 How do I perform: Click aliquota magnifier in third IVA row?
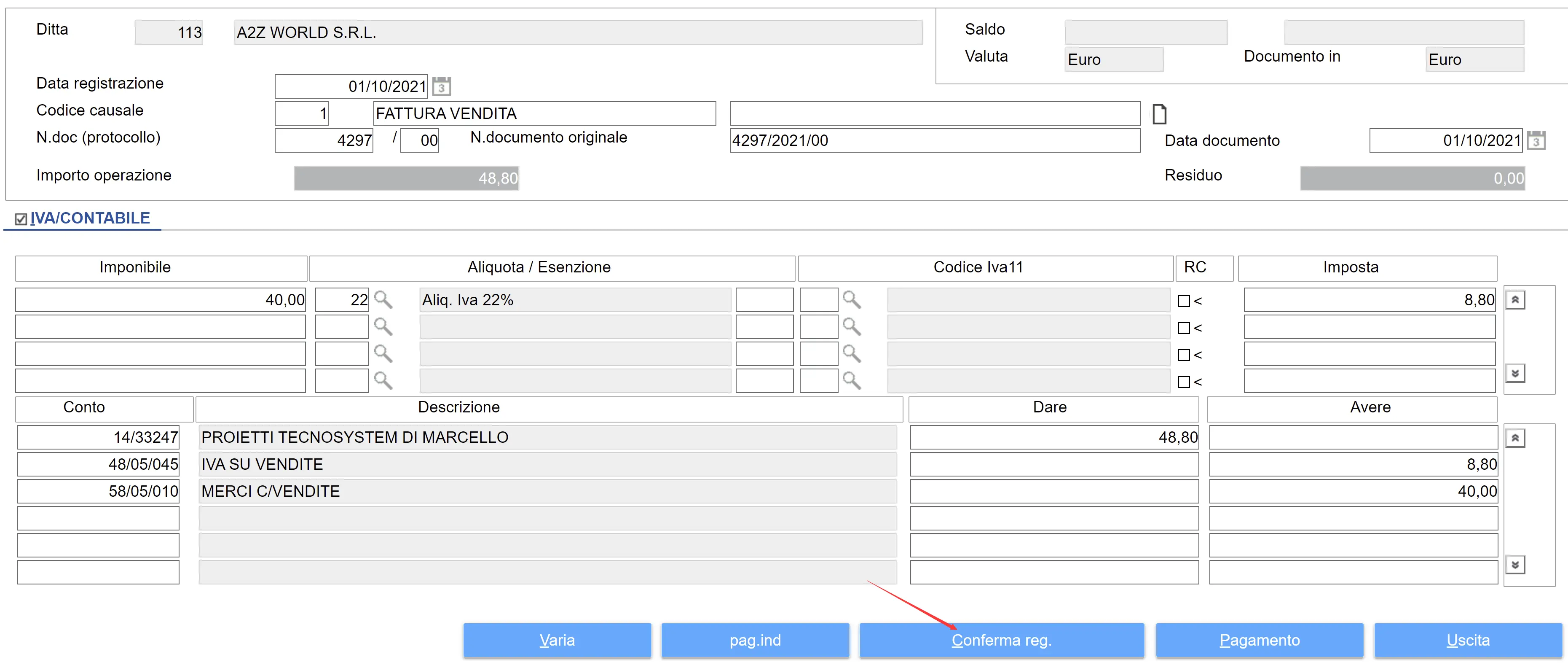(x=383, y=354)
